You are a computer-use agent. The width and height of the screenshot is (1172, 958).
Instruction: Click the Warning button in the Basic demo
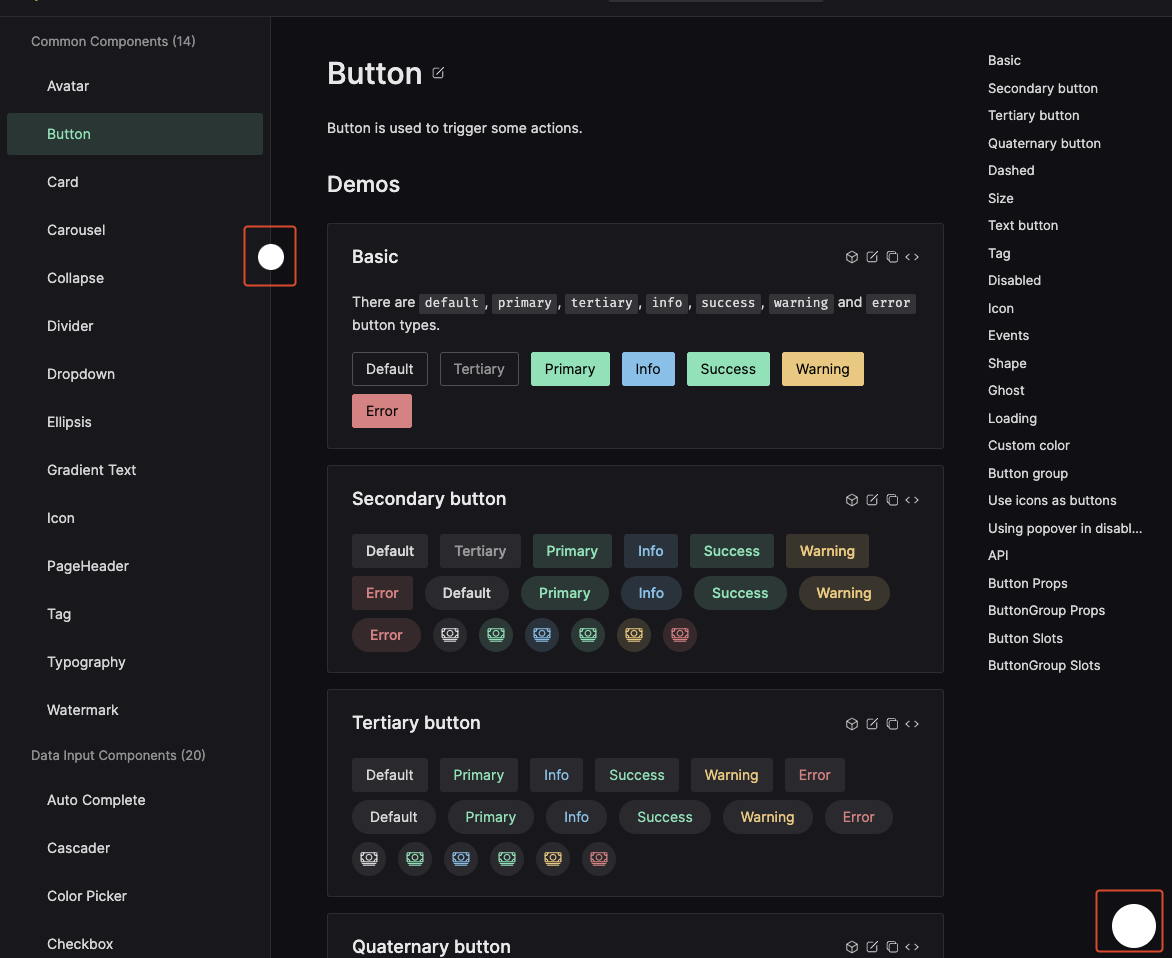coord(822,368)
